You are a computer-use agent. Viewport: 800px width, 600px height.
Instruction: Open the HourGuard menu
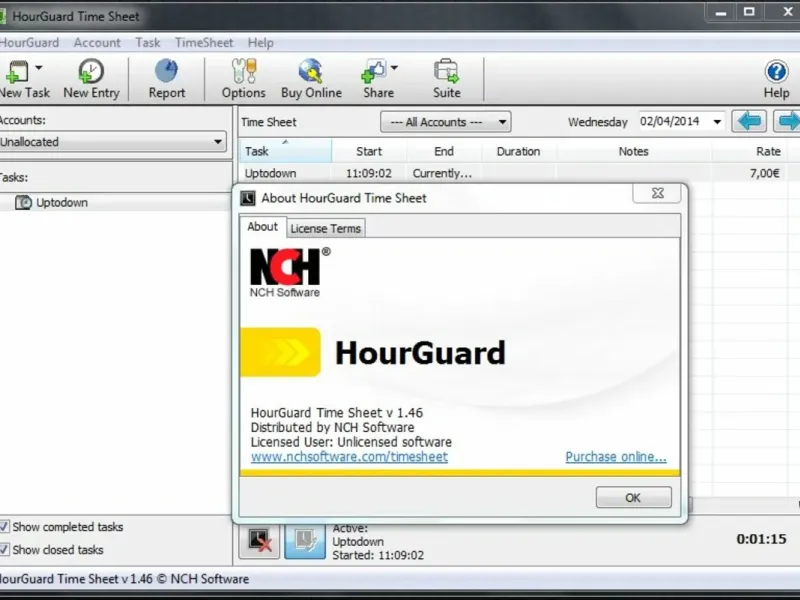29,43
